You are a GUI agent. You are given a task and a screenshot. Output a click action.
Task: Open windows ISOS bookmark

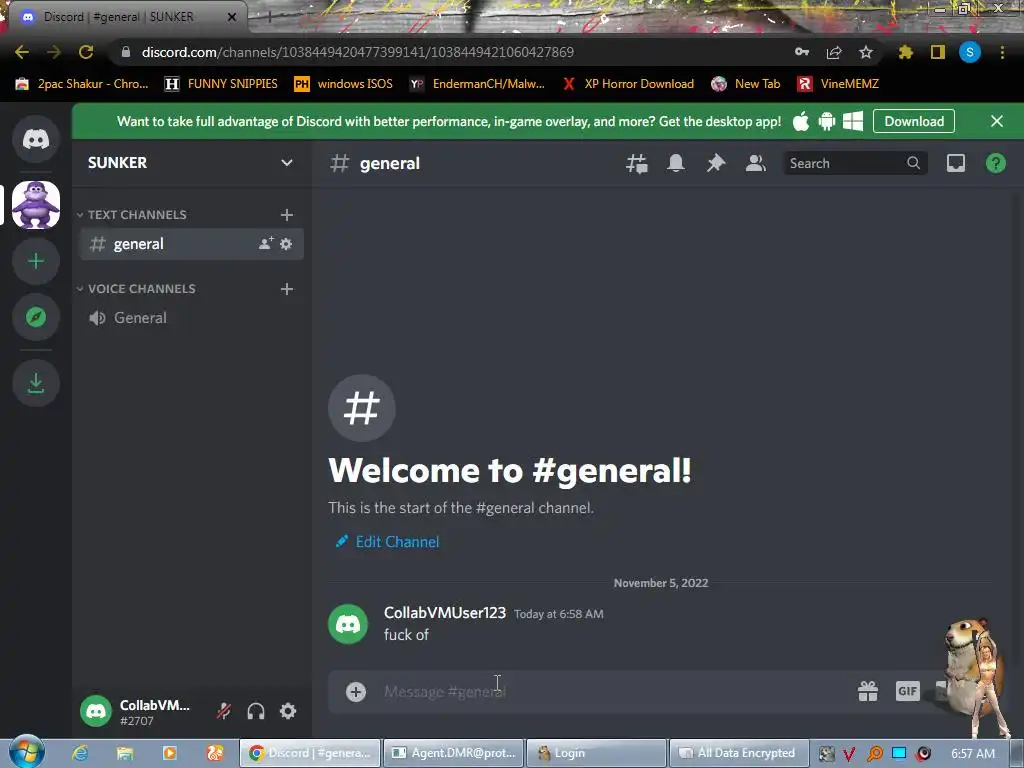pos(344,84)
